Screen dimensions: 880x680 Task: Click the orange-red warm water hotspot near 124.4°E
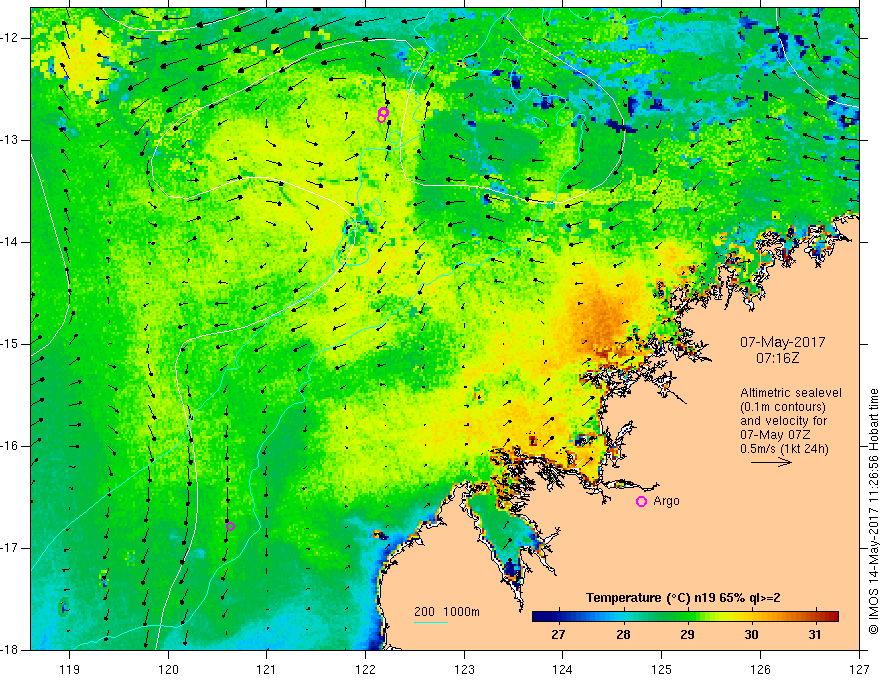(603, 320)
